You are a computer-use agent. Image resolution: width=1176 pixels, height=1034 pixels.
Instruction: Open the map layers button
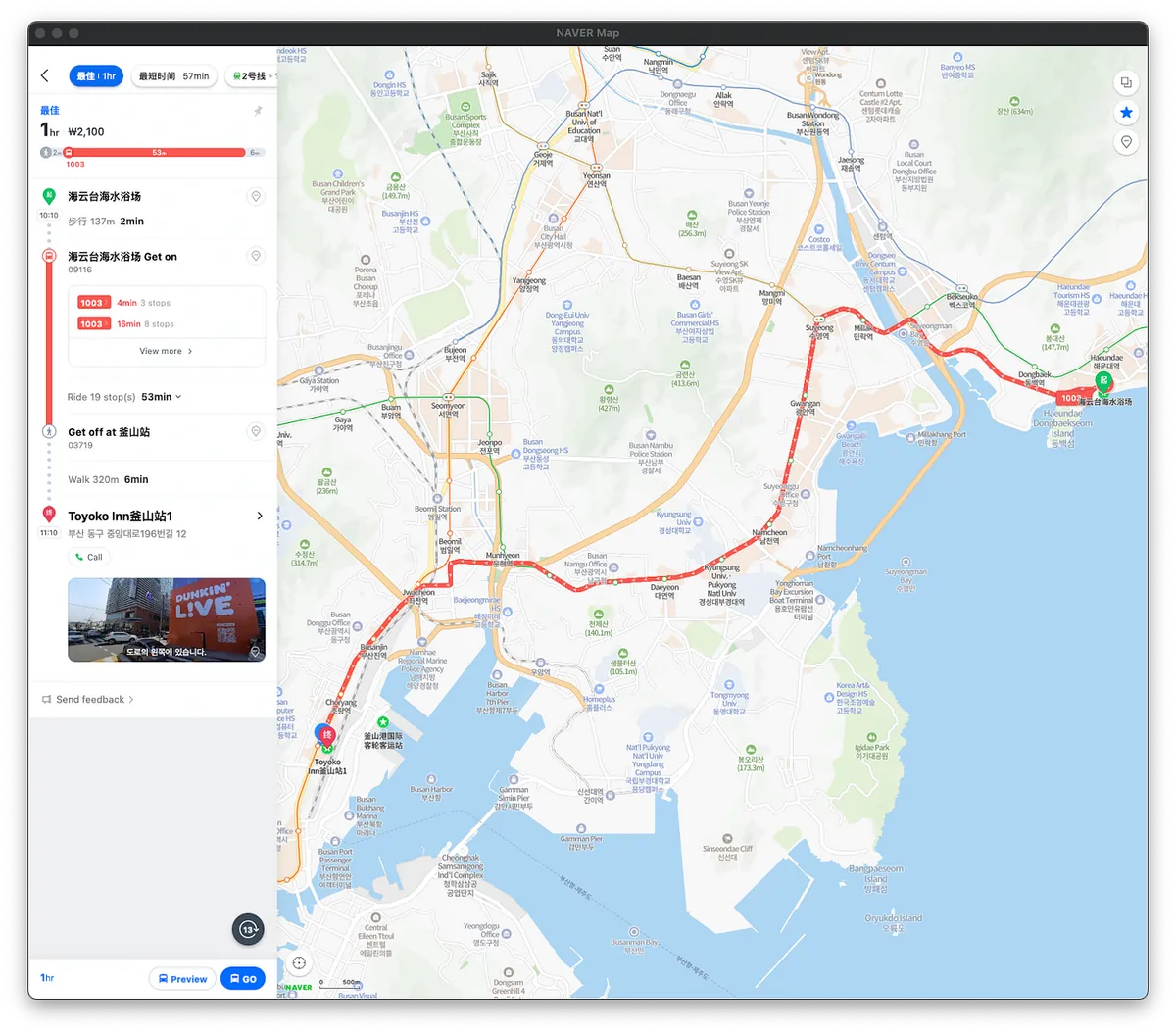click(x=1126, y=83)
